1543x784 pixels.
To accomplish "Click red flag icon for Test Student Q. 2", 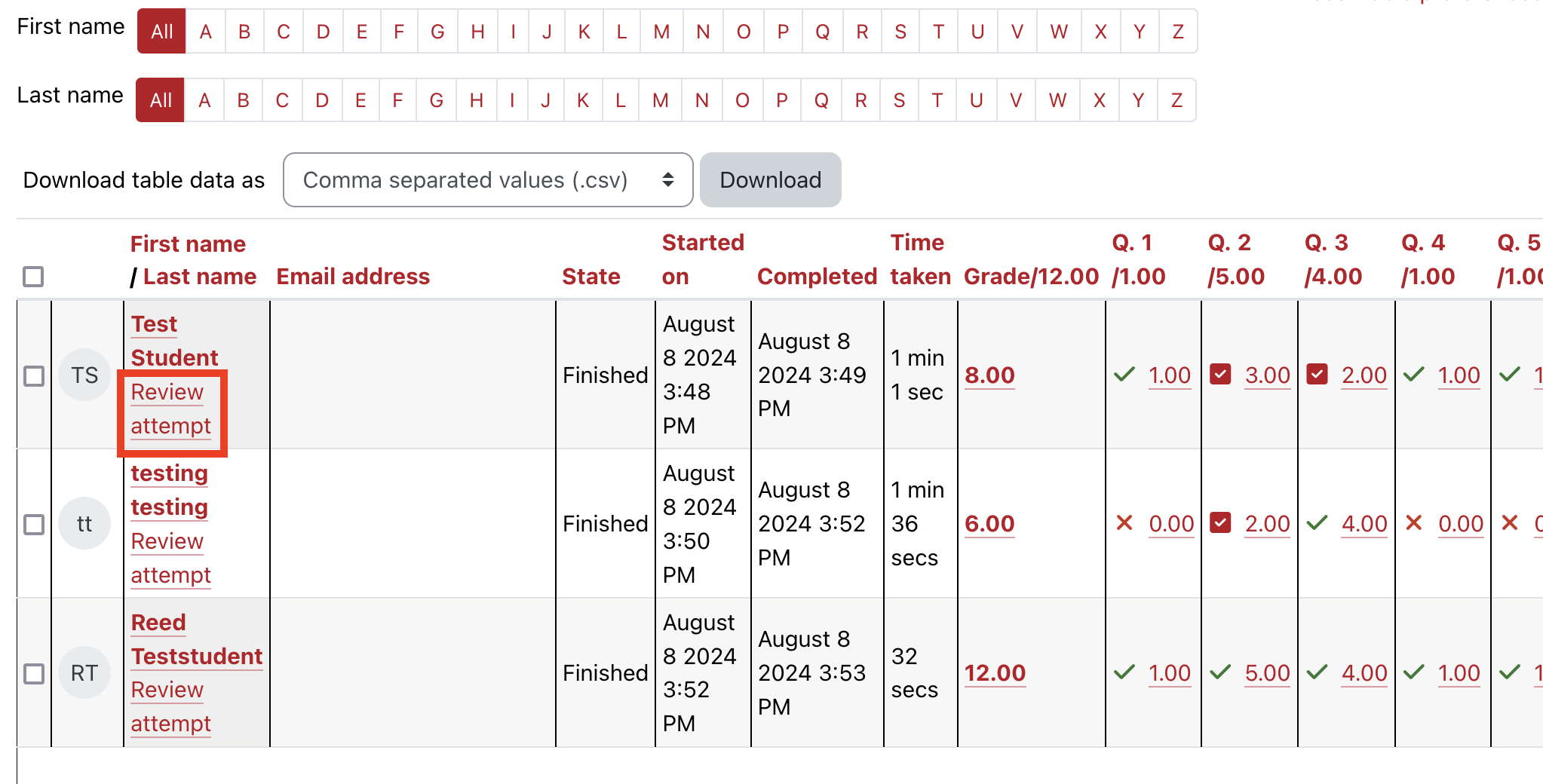I will pos(1220,375).
